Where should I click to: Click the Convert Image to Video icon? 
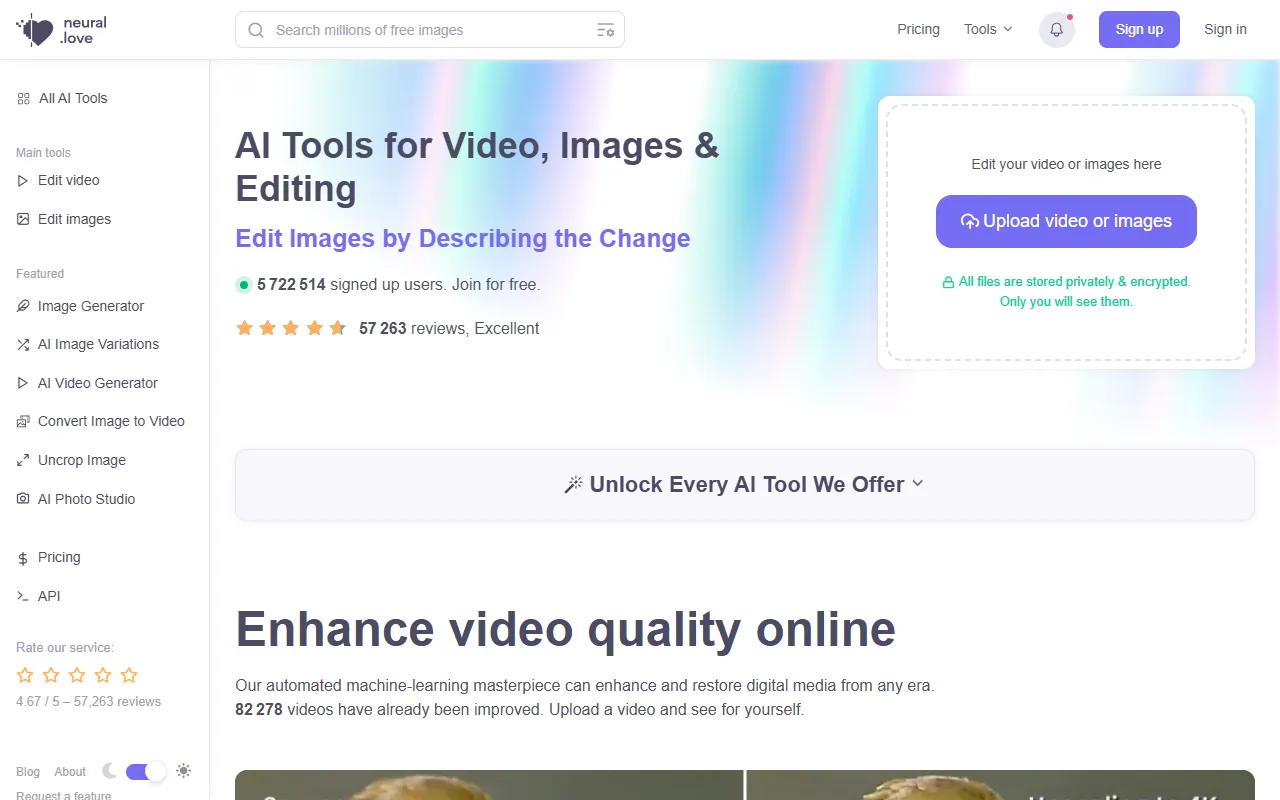[x=23, y=421]
